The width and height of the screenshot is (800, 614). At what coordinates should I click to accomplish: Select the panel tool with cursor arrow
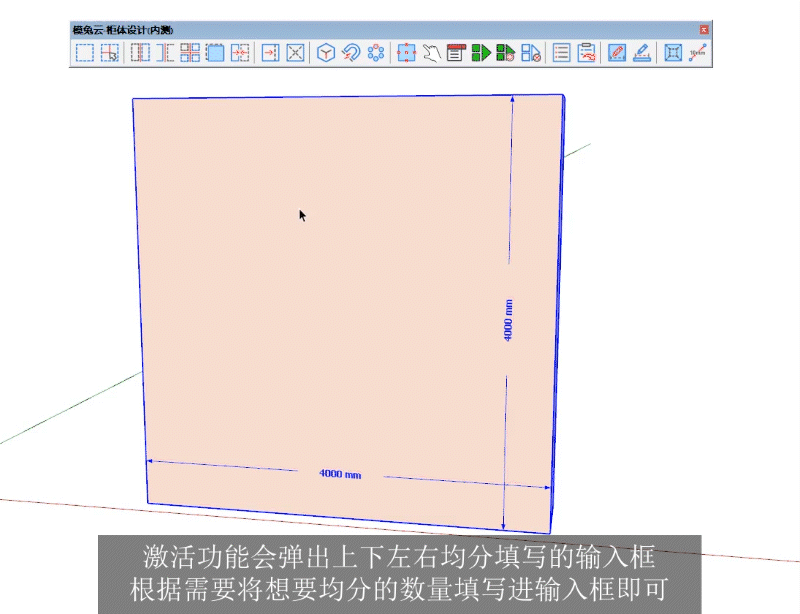click(109, 53)
